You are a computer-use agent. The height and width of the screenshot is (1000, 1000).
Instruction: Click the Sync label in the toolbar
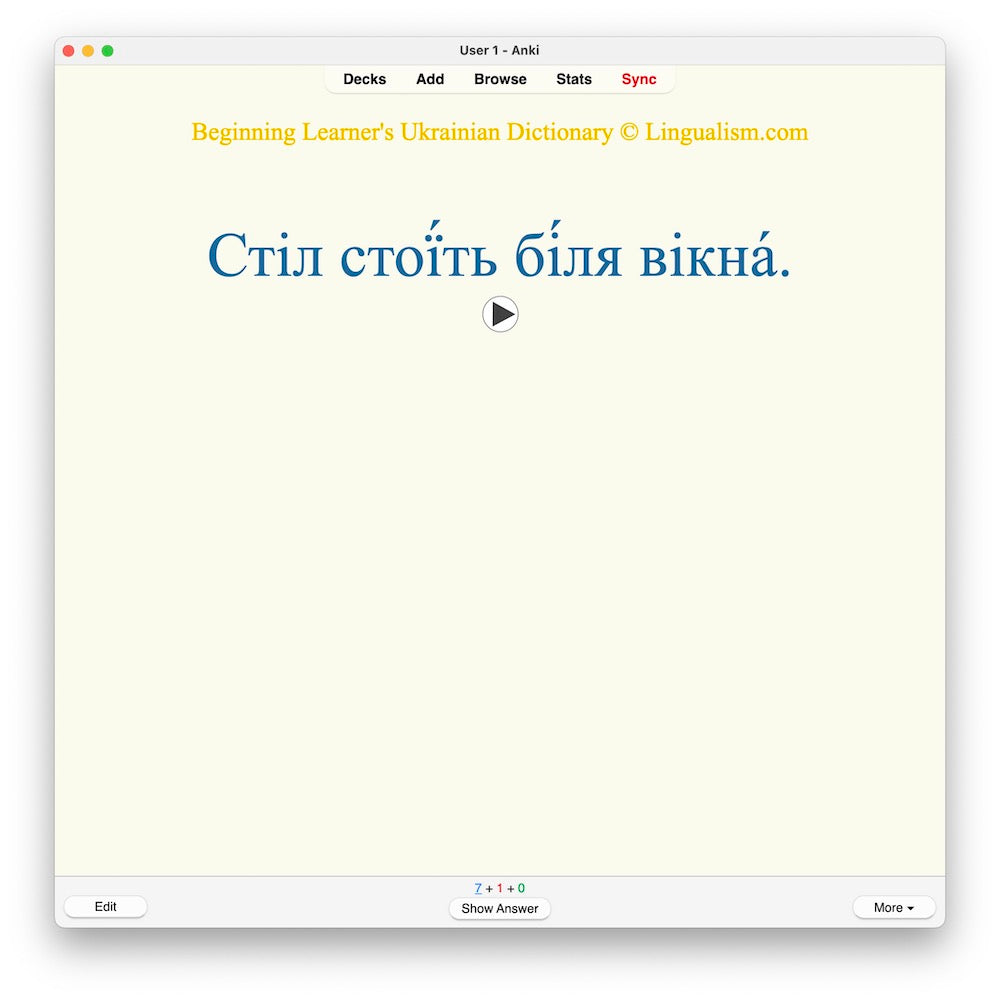[x=639, y=79]
